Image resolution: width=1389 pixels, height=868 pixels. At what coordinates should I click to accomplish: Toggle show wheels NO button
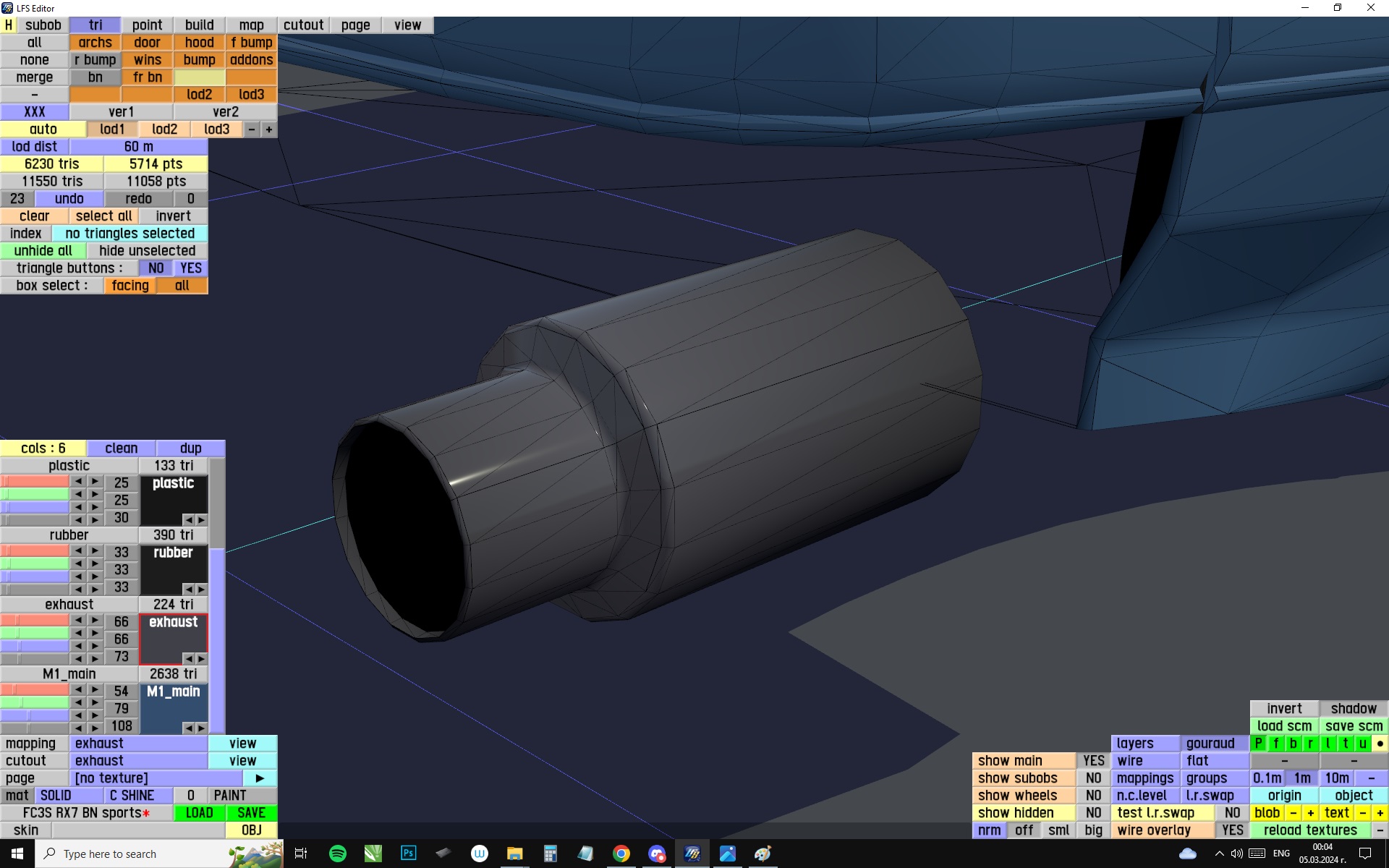point(1093,795)
